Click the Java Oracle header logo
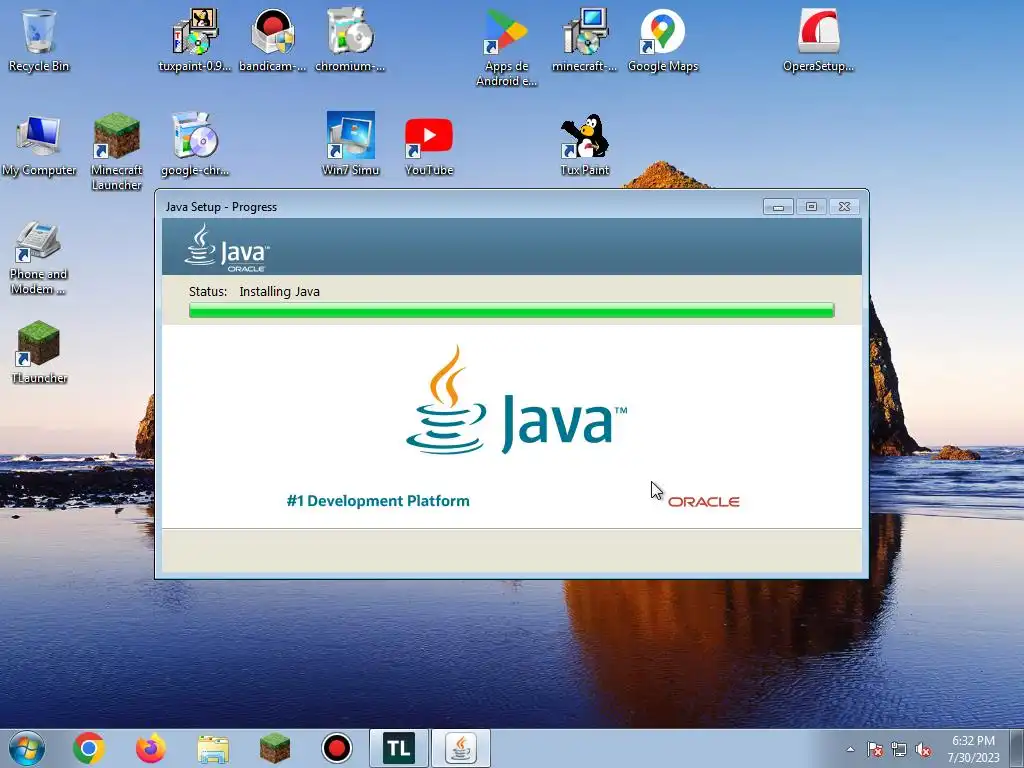This screenshot has width=1024, height=768. pos(227,248)
